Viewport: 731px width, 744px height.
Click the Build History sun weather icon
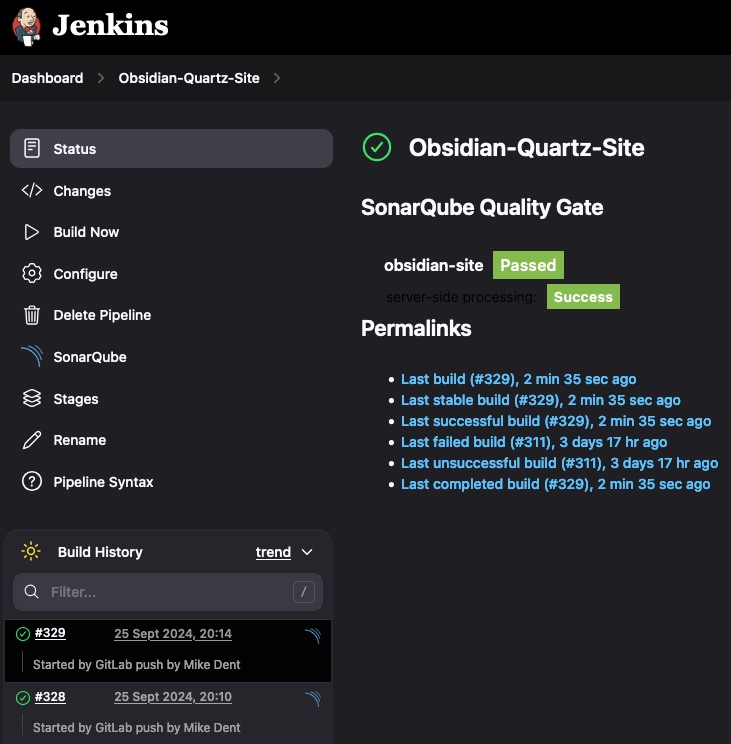(31, 551)
